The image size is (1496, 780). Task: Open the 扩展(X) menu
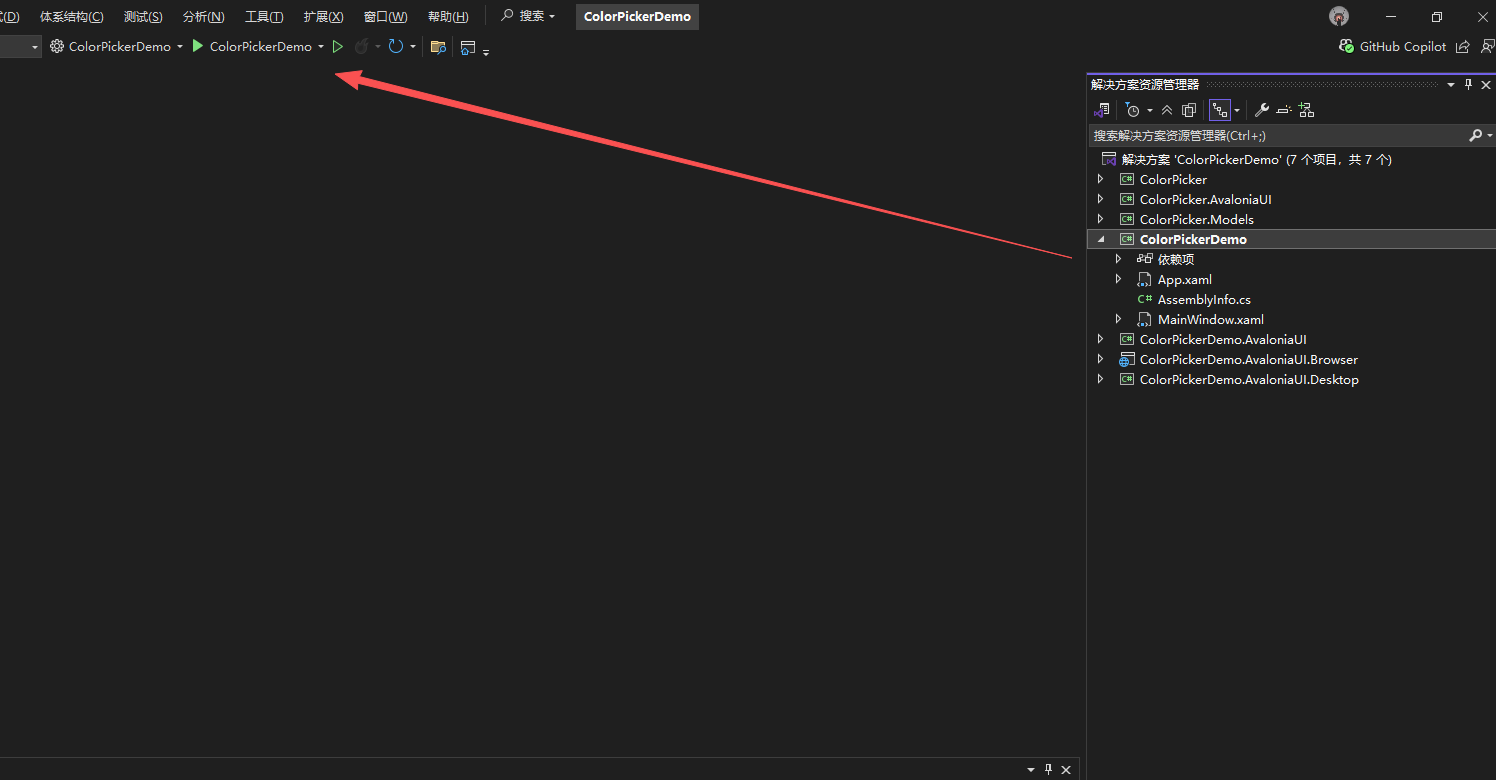pos(323,17)
